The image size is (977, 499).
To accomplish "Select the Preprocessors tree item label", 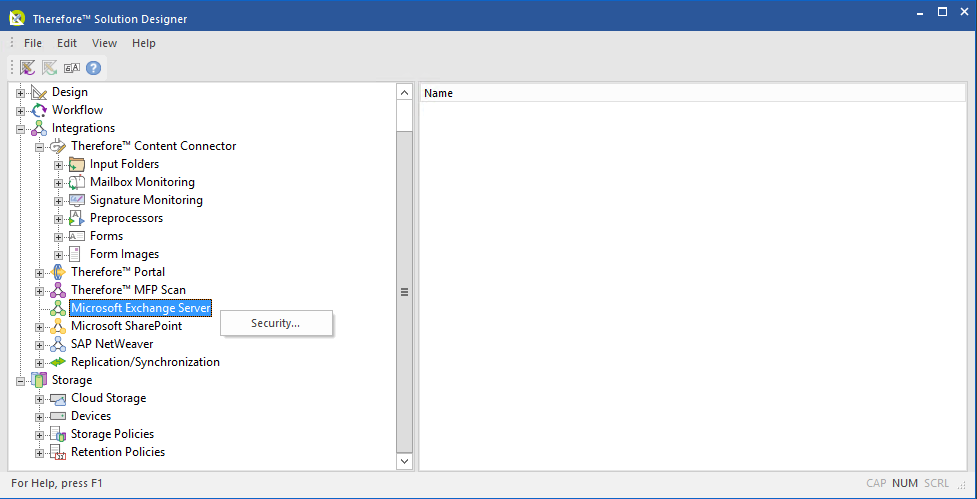I will tap(126, 218).
